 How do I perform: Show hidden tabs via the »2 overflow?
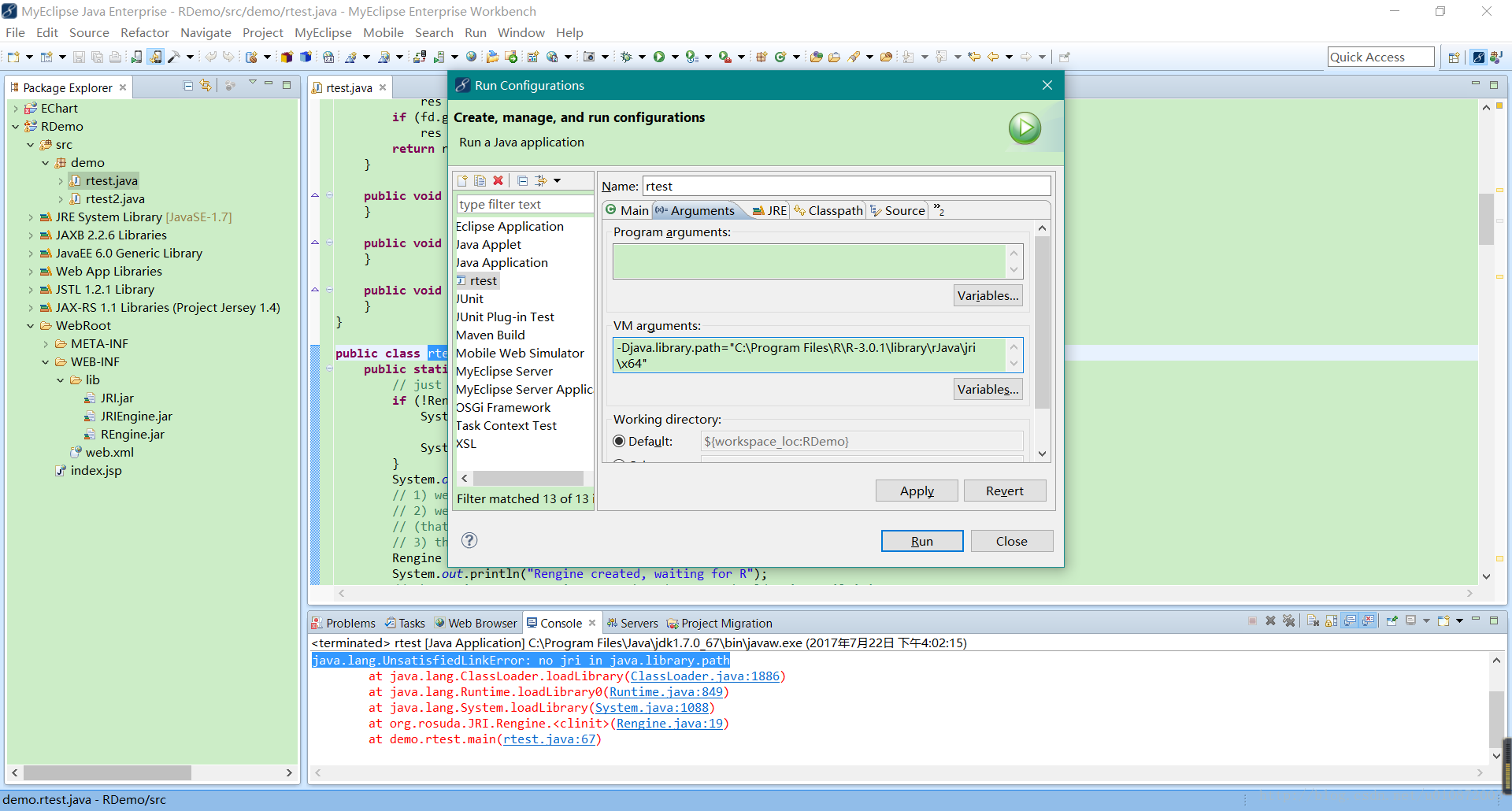tap(939, 209)
